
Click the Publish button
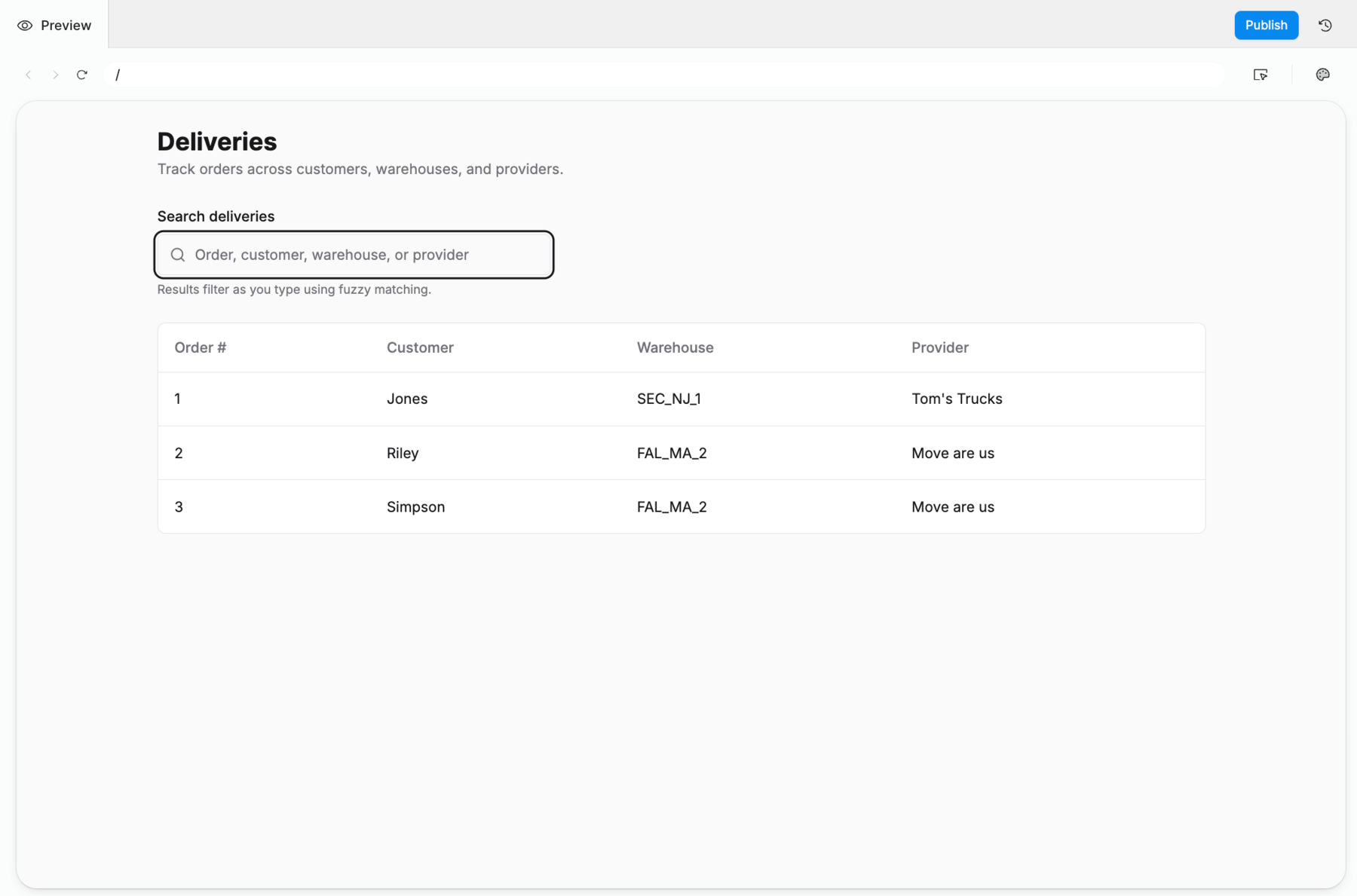click(1266, 25)
